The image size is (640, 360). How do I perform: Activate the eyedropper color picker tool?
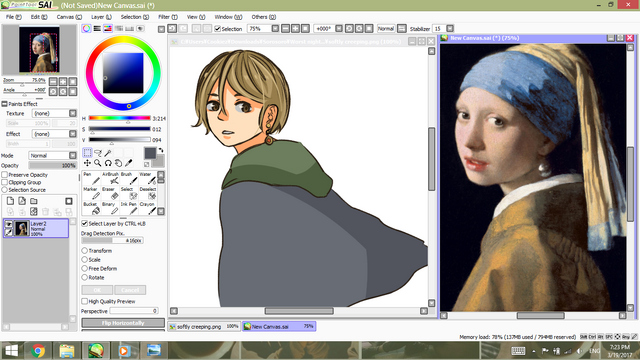(x=128, y=163)
